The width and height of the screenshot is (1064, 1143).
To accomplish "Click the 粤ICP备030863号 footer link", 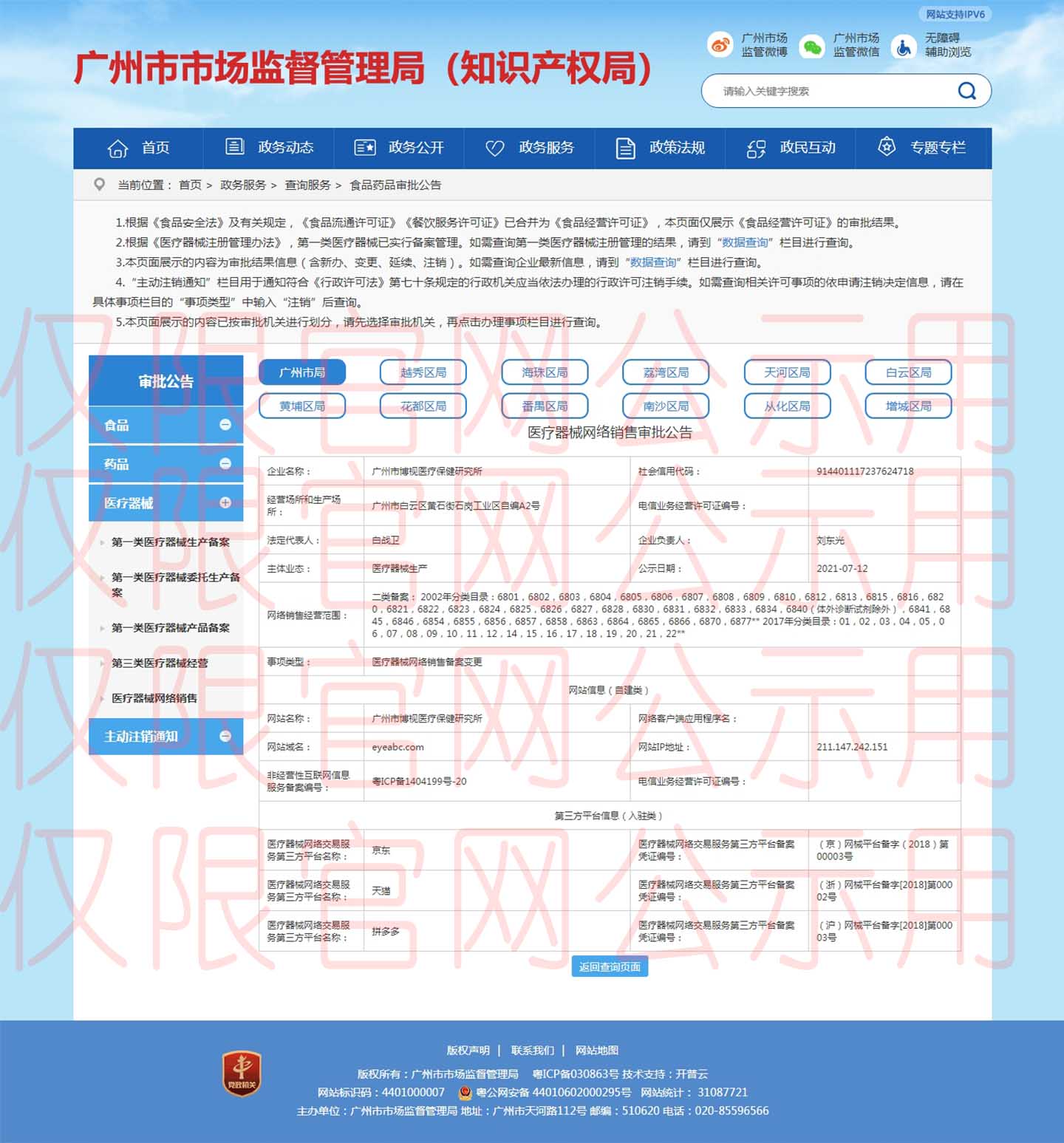I will 576,1074.
